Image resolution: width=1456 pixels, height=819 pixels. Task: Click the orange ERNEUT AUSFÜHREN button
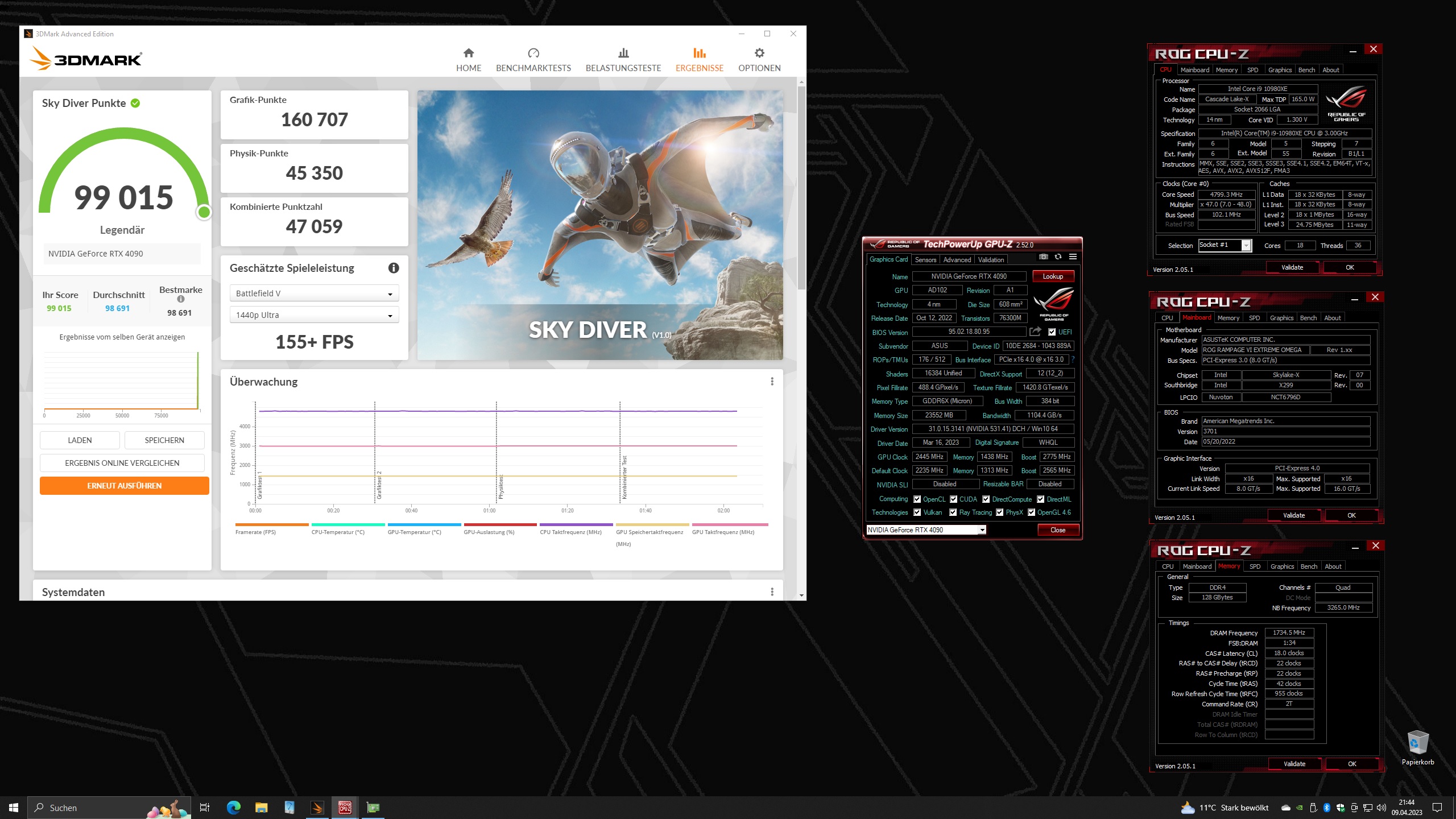tap(125, 486)
